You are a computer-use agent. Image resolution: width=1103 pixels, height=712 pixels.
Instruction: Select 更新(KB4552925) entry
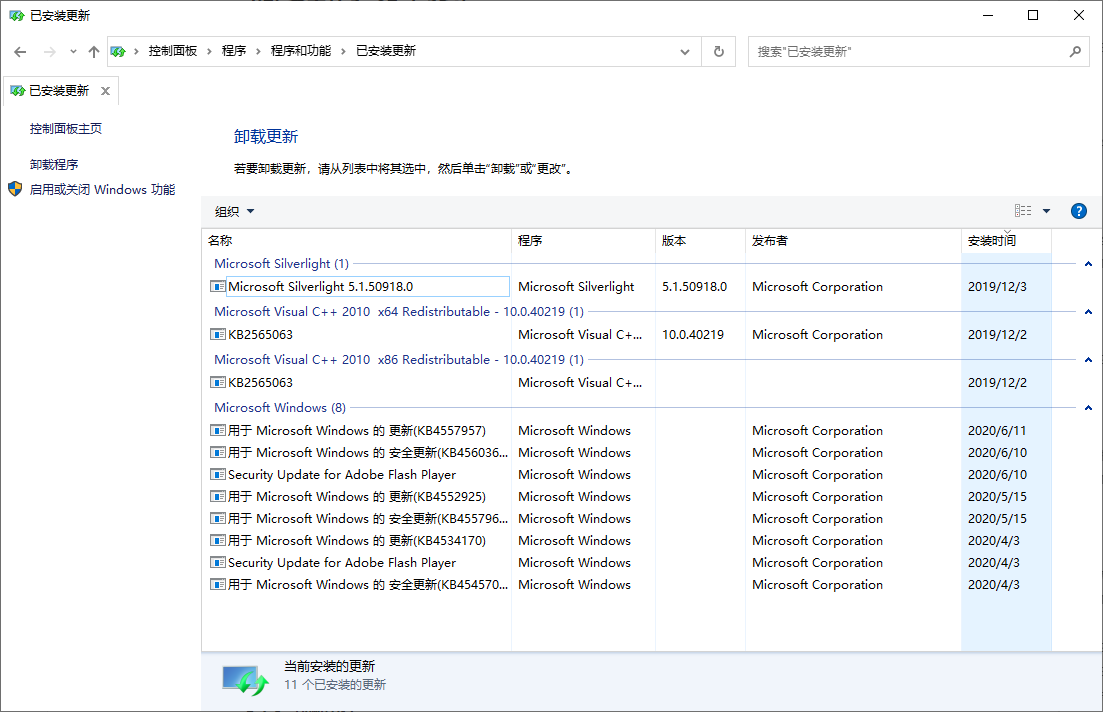pyautogui.click(x=357, y=497)
